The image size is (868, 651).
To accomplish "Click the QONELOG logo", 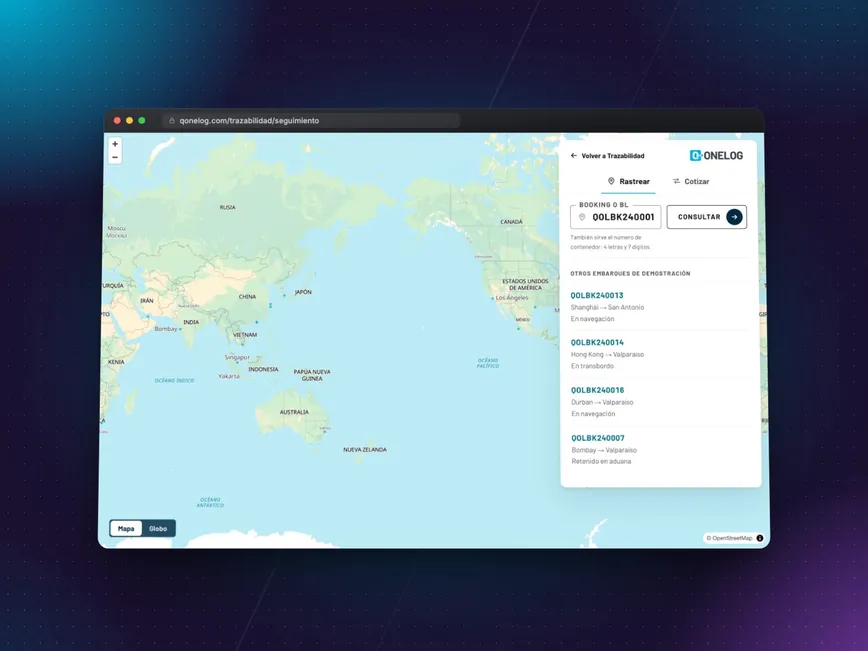I will point(716,156).
